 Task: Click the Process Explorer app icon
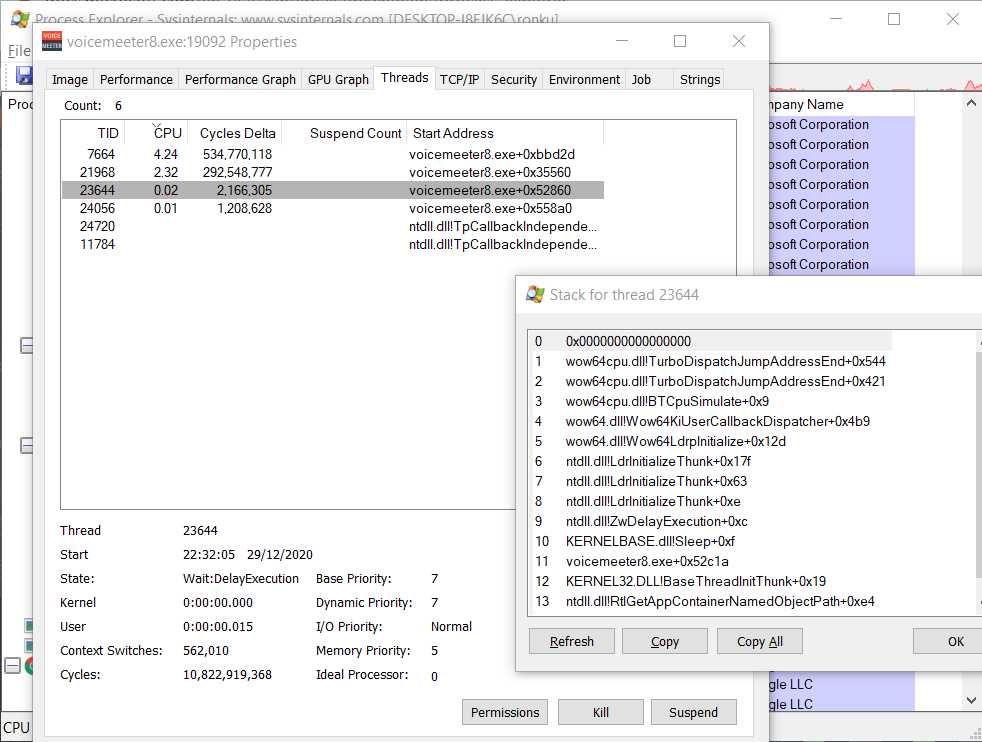[18, 19]
